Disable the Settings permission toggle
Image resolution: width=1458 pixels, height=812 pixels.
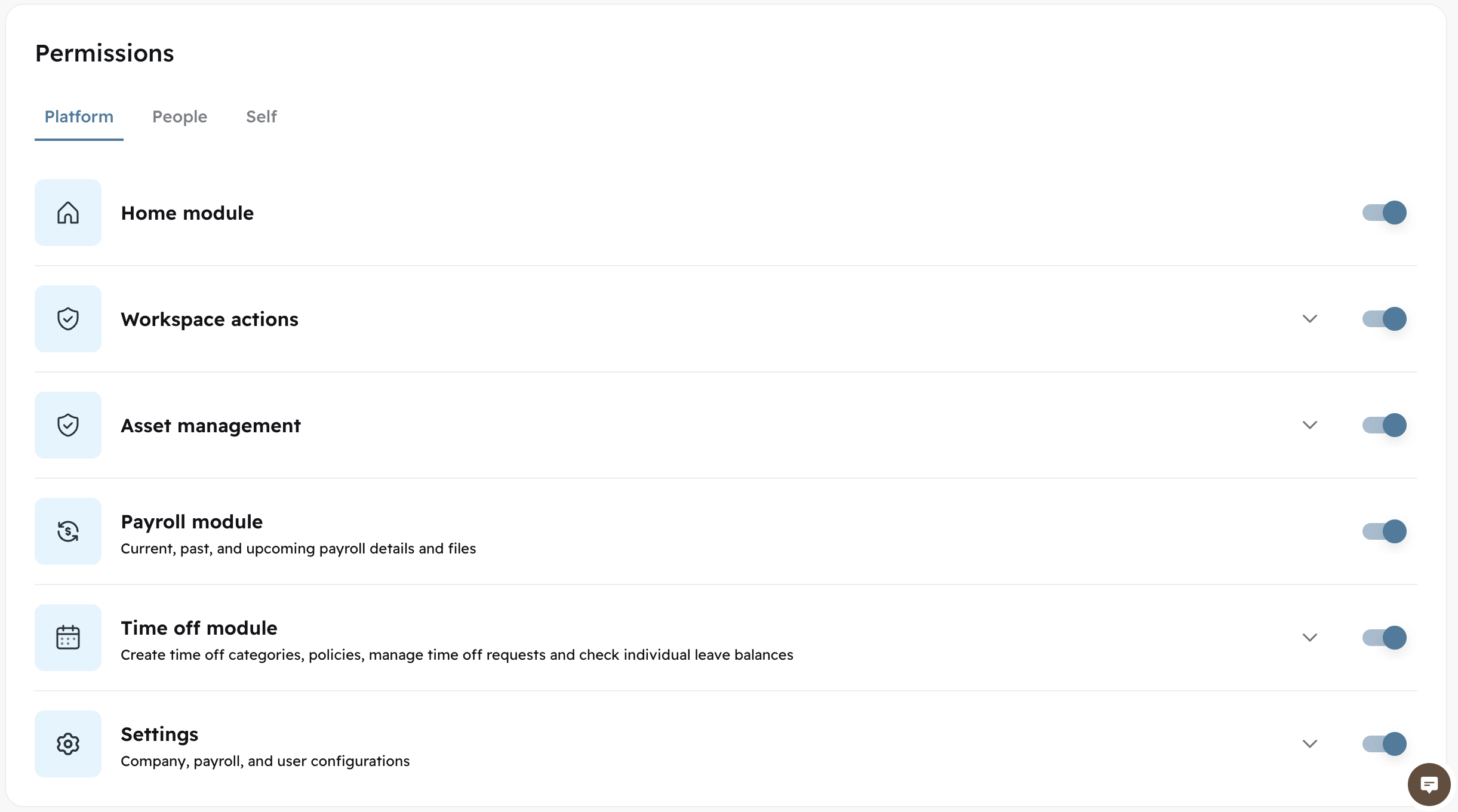(1384, 743)
